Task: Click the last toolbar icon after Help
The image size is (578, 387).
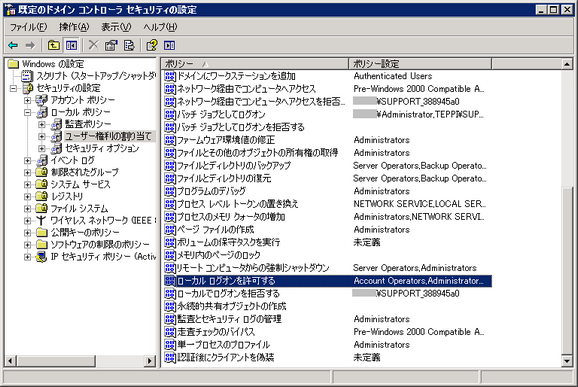Action: click(x=169, y=45)
